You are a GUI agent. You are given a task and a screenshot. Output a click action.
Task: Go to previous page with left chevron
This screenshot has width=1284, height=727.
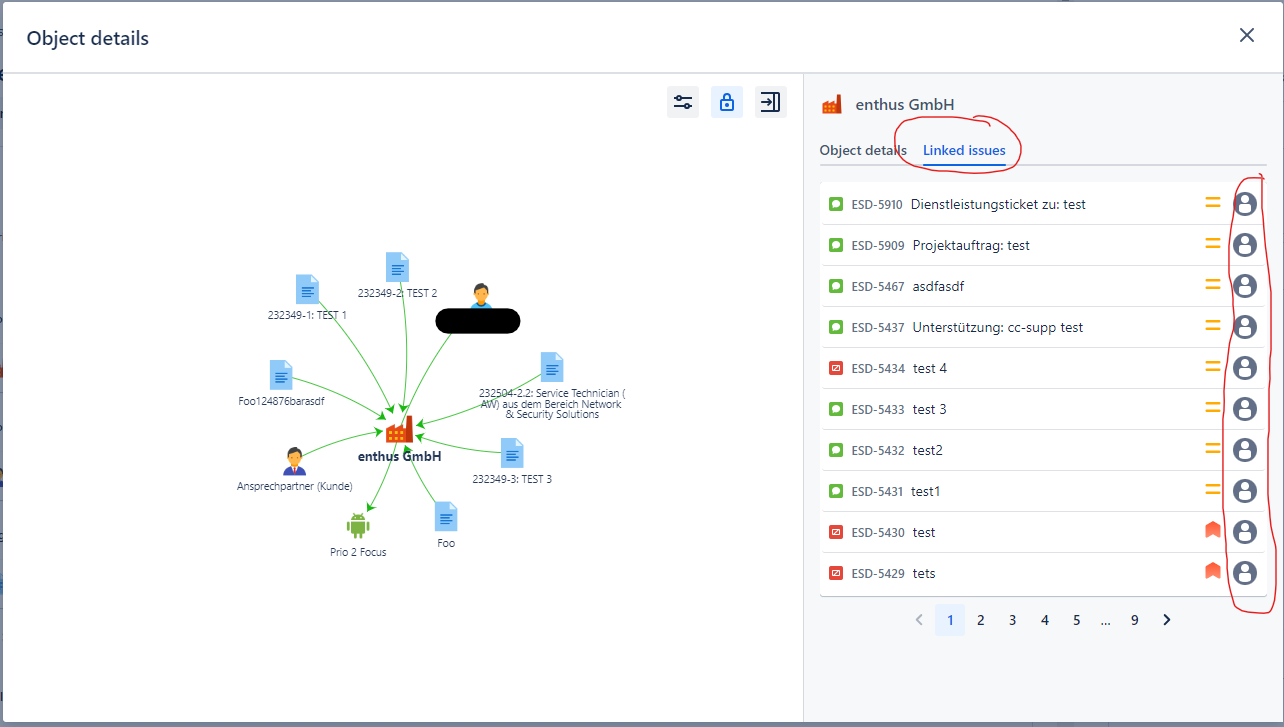919,620
